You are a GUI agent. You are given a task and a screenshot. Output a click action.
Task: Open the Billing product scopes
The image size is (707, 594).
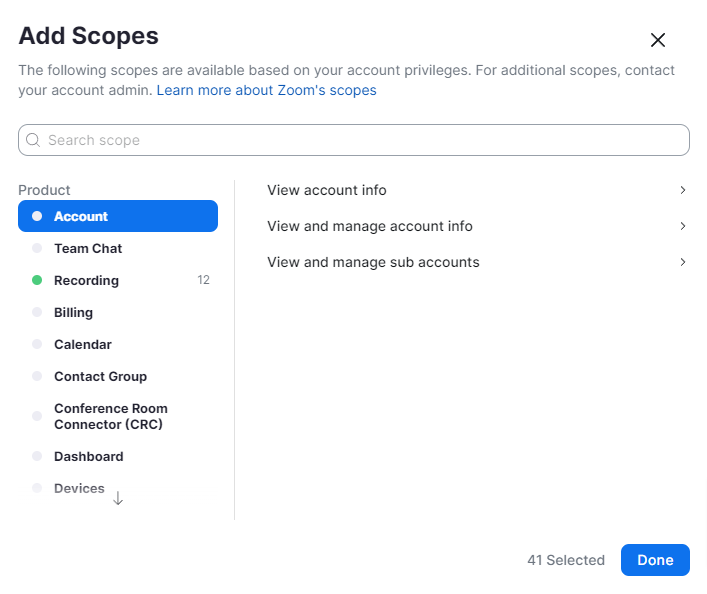click(x=73, y=312)
